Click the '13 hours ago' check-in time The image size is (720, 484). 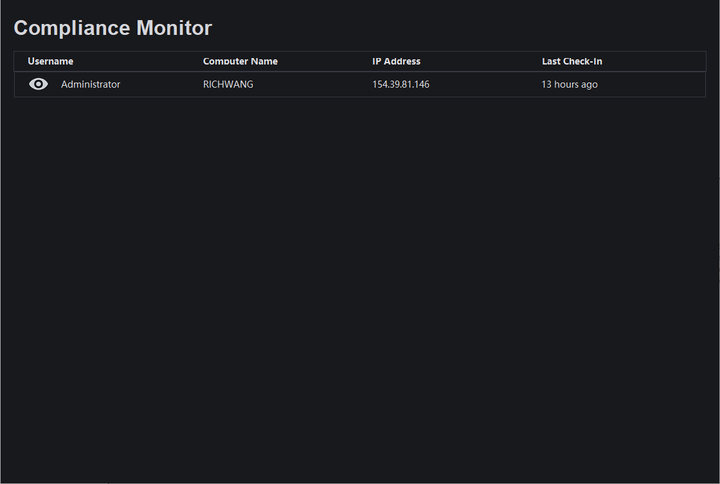[x=570, y=84]
